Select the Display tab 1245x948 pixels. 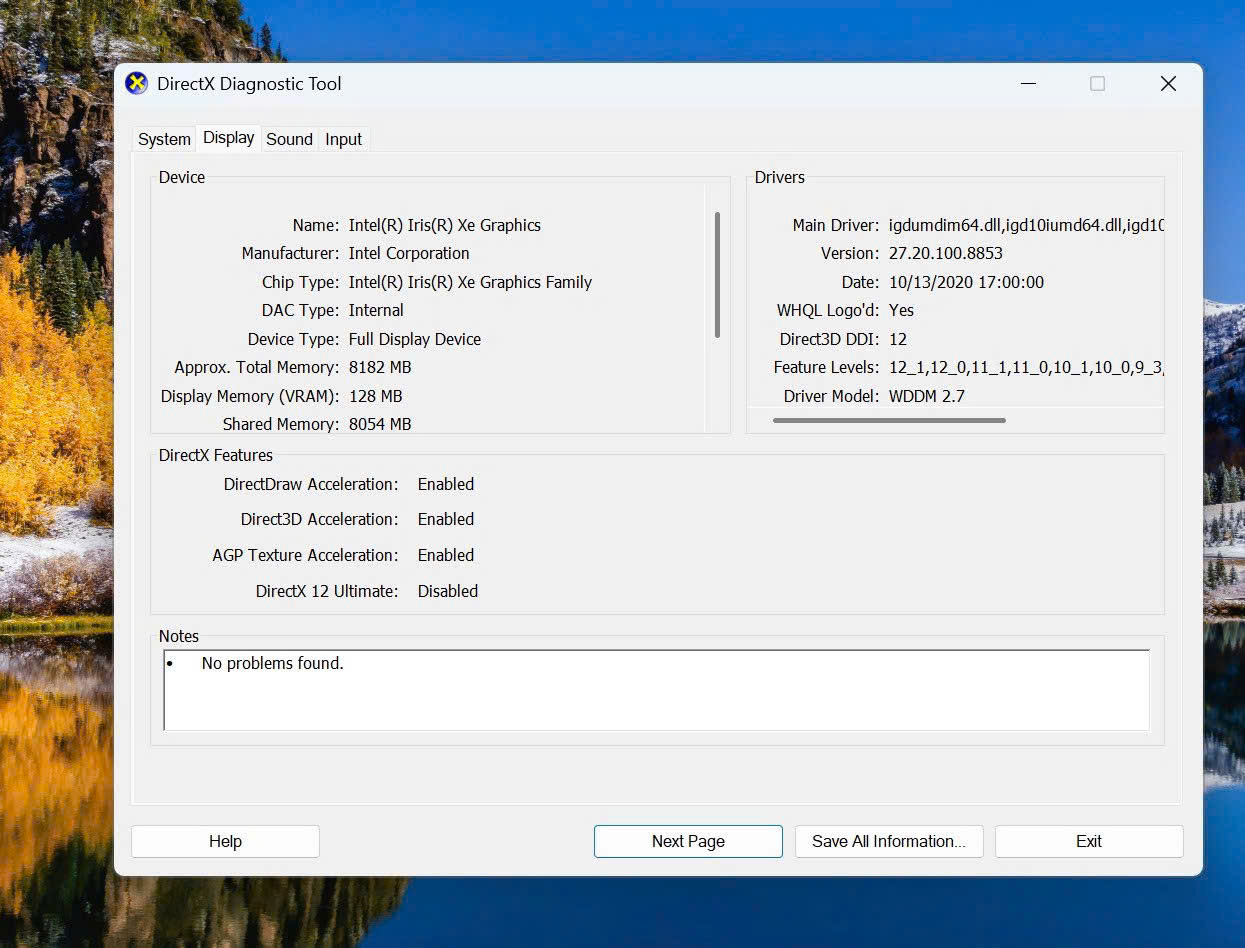(x=228, y=138)
